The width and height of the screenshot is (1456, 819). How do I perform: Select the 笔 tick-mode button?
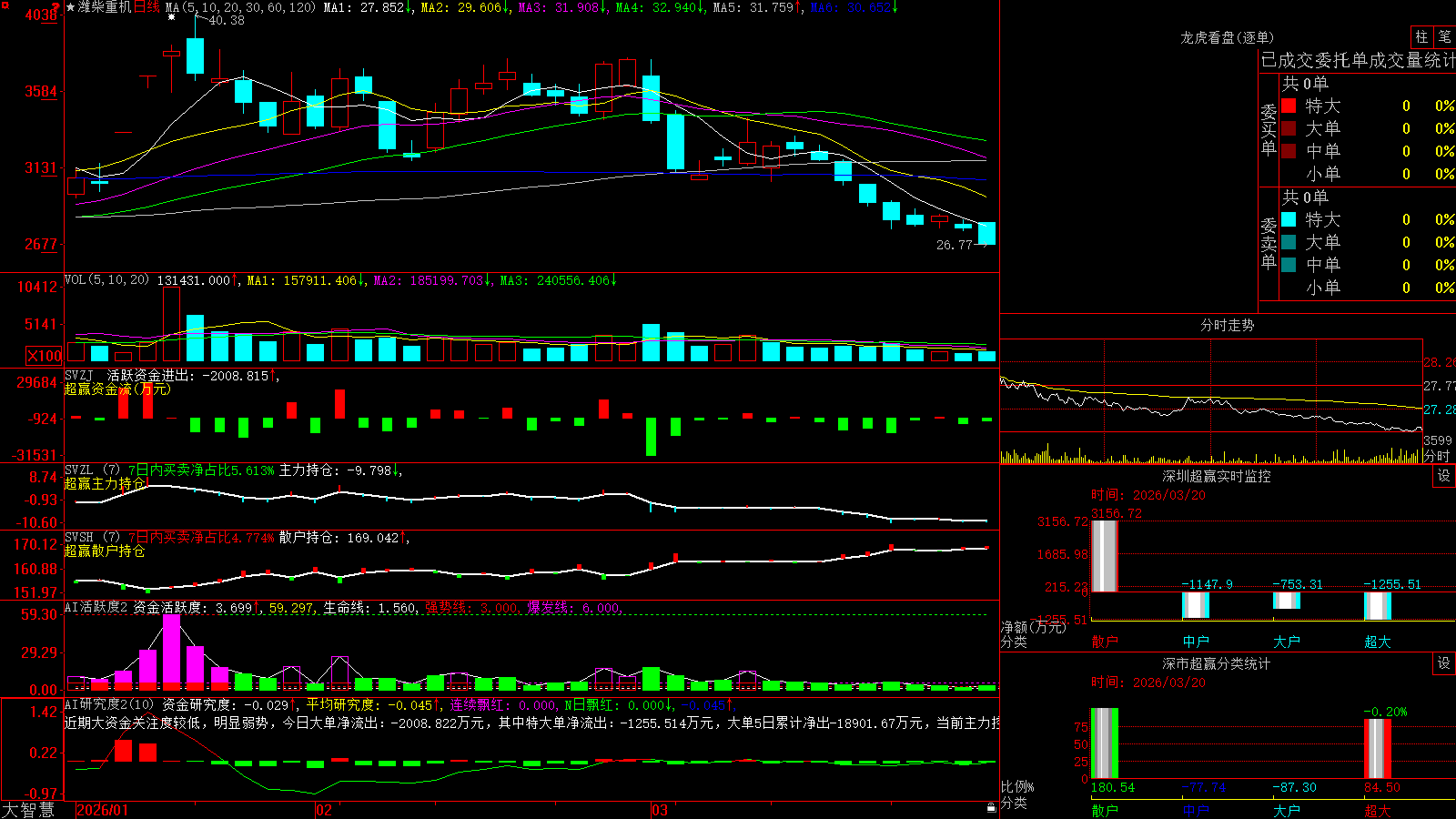1445,36
